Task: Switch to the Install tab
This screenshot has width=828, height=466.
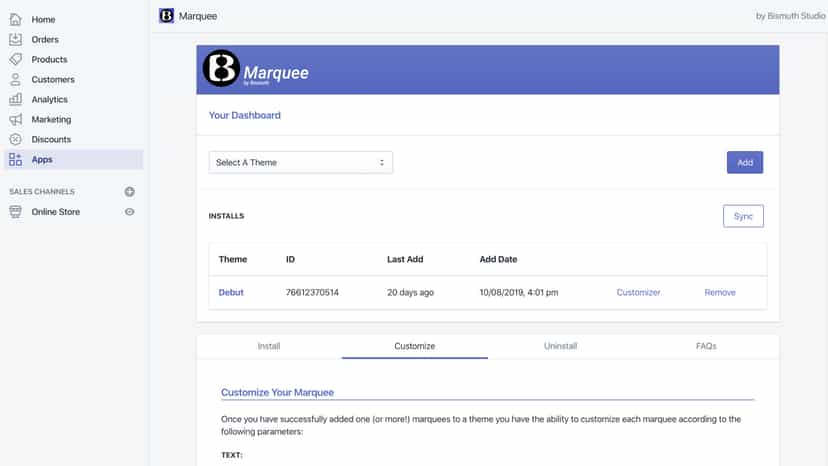Action: coord(269,346)
